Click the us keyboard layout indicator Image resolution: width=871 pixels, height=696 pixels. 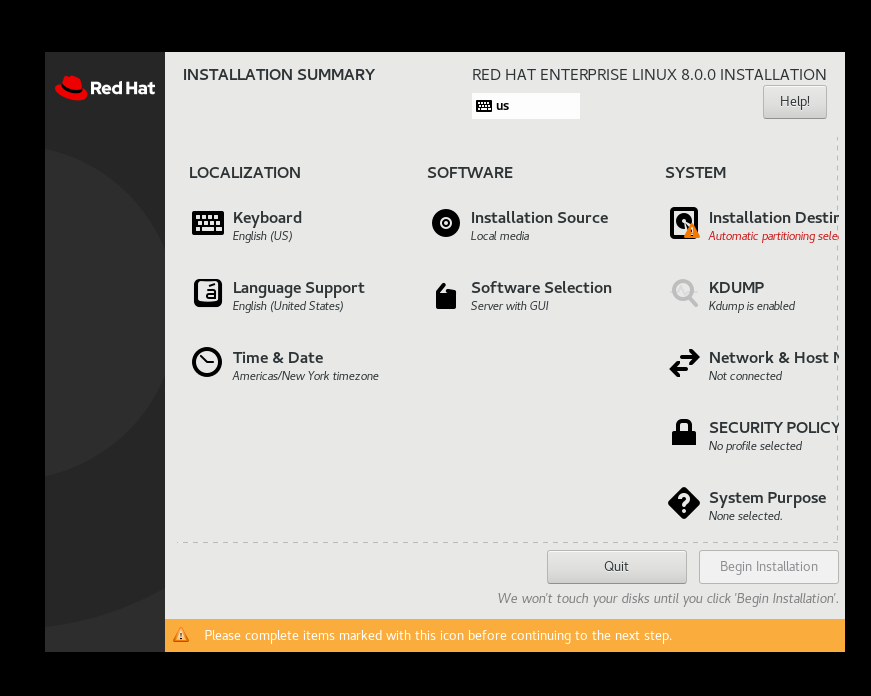[x=525, y=106]
